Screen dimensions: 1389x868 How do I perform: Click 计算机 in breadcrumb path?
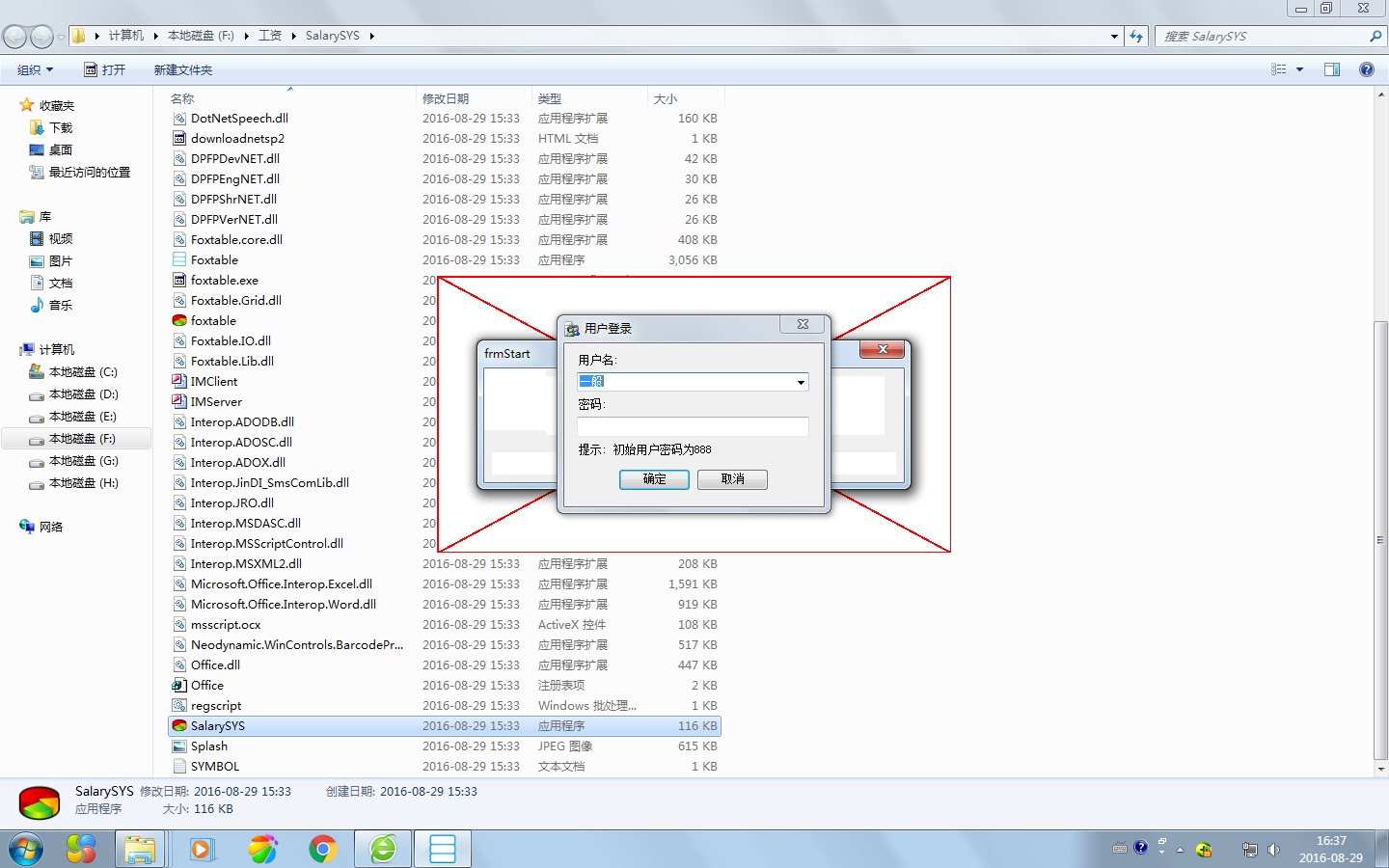tap(126, 36)
